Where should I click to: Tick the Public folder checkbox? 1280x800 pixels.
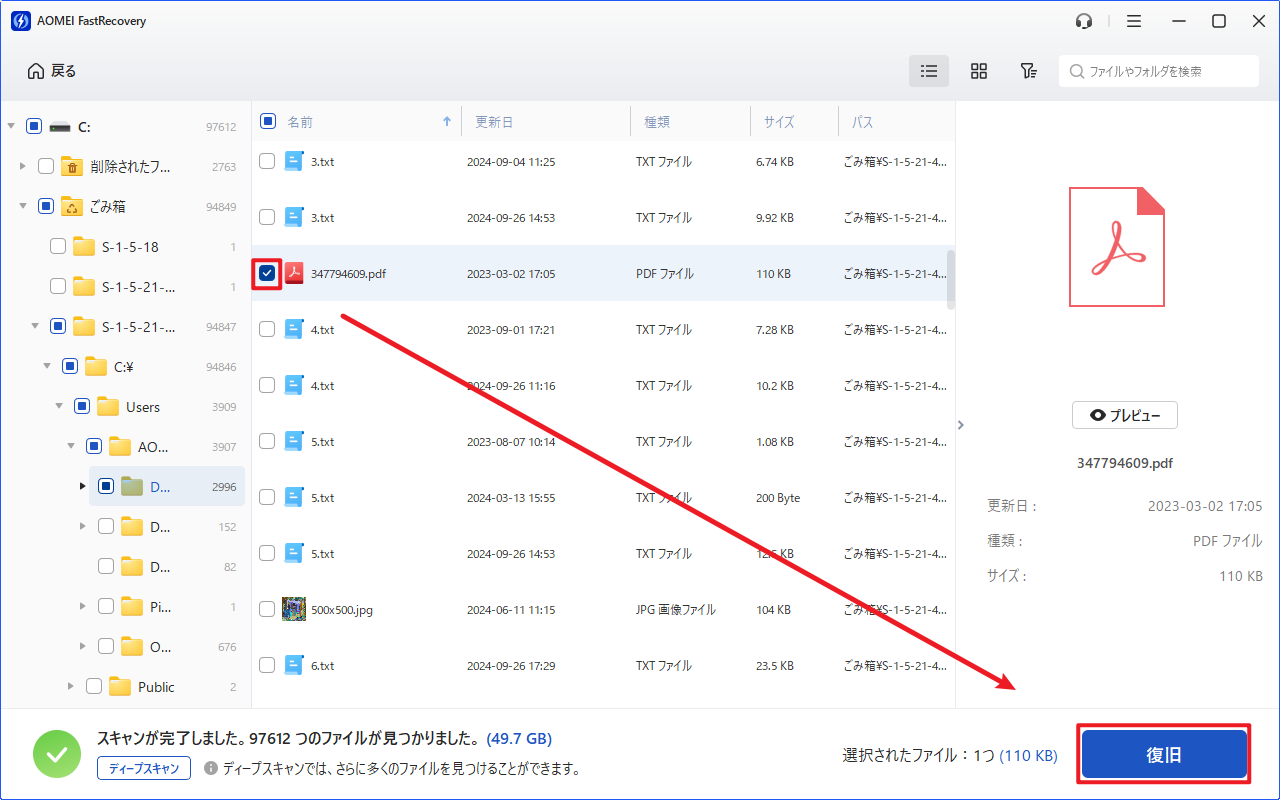[94, 687]
